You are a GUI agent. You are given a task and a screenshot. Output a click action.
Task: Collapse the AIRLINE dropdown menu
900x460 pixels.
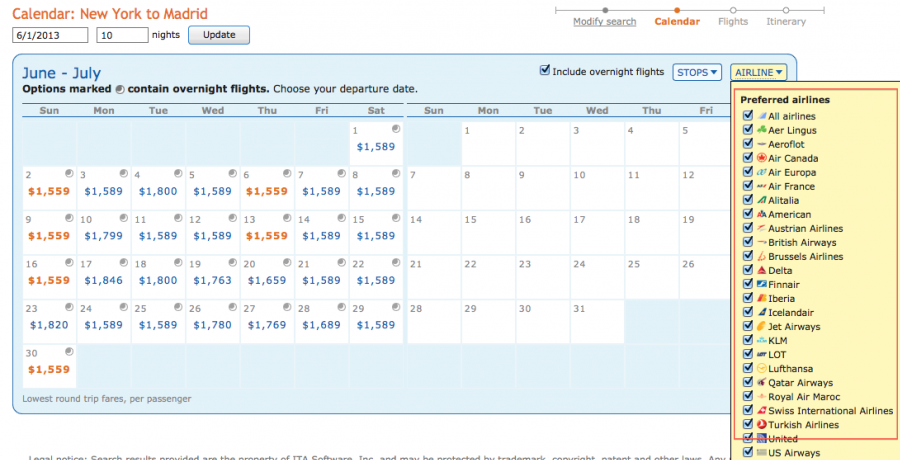pos(759,72)
